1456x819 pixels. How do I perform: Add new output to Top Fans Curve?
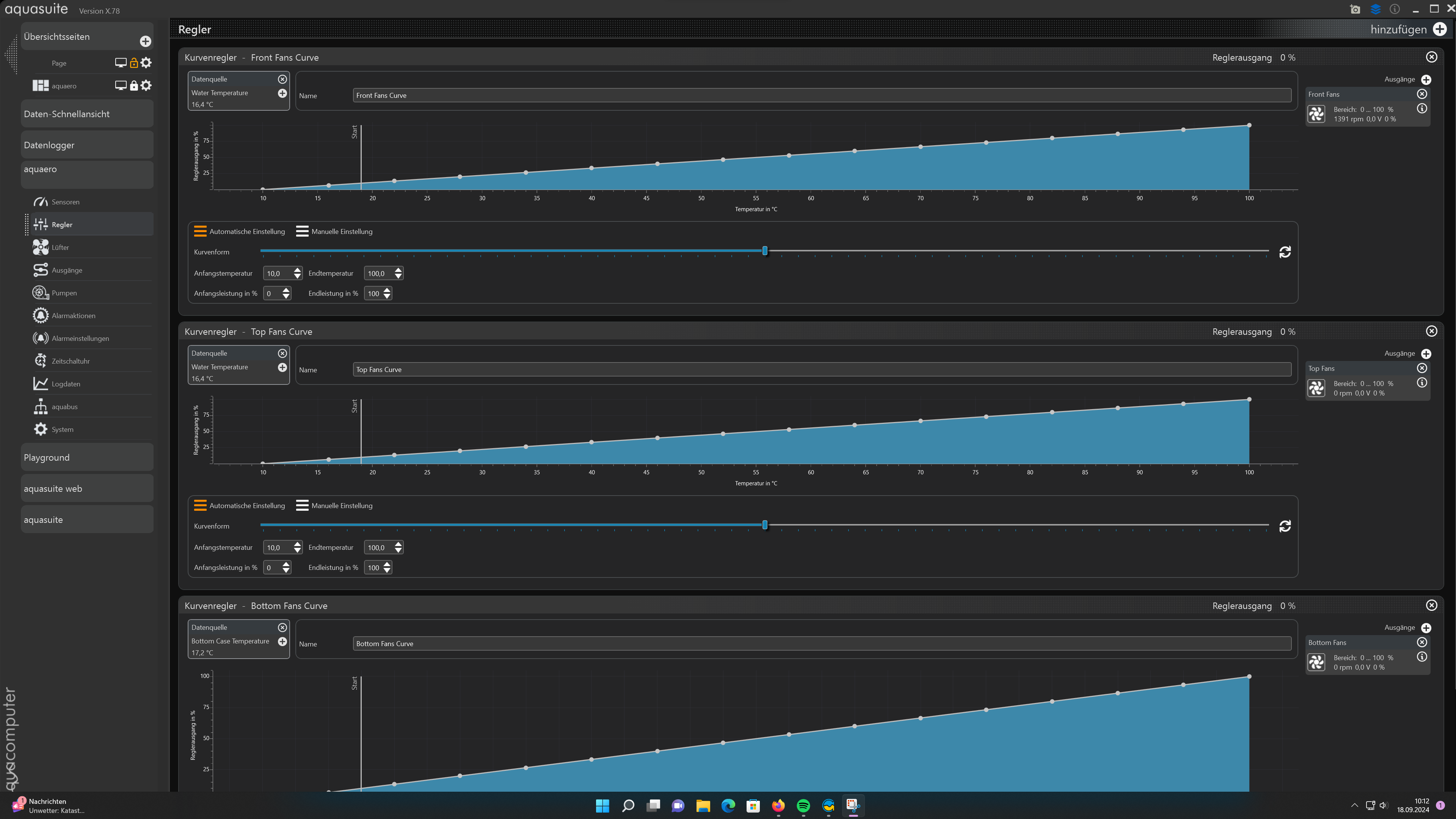[1426, 354]
